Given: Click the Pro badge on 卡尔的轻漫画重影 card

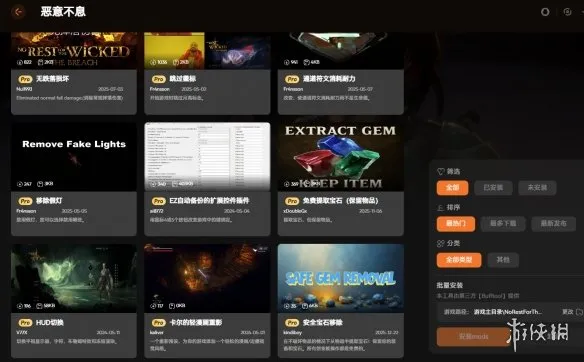Looking at the screenshot, I should point(158,323).
